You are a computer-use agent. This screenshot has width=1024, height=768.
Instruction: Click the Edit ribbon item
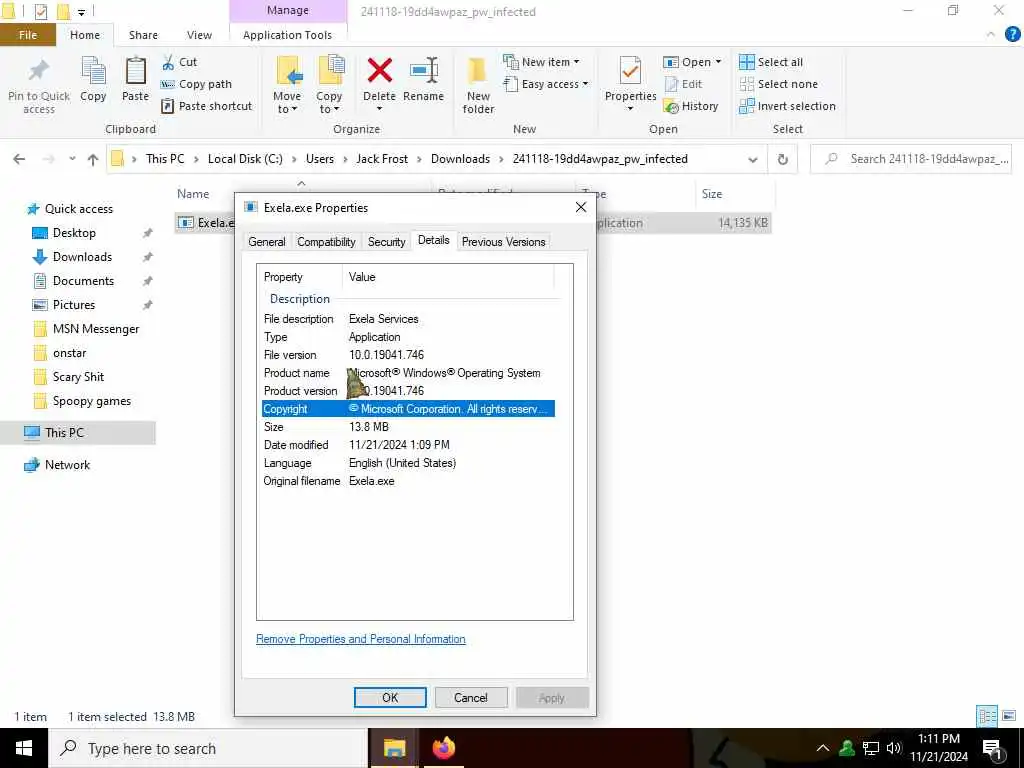[683, 84]
